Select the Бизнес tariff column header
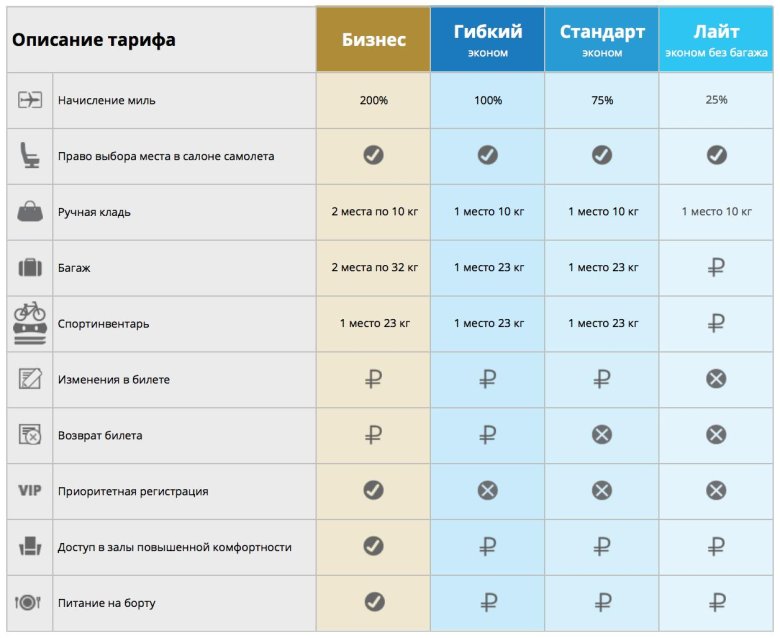780x638 pixels. pyautogui.click(x=373, y=40)
